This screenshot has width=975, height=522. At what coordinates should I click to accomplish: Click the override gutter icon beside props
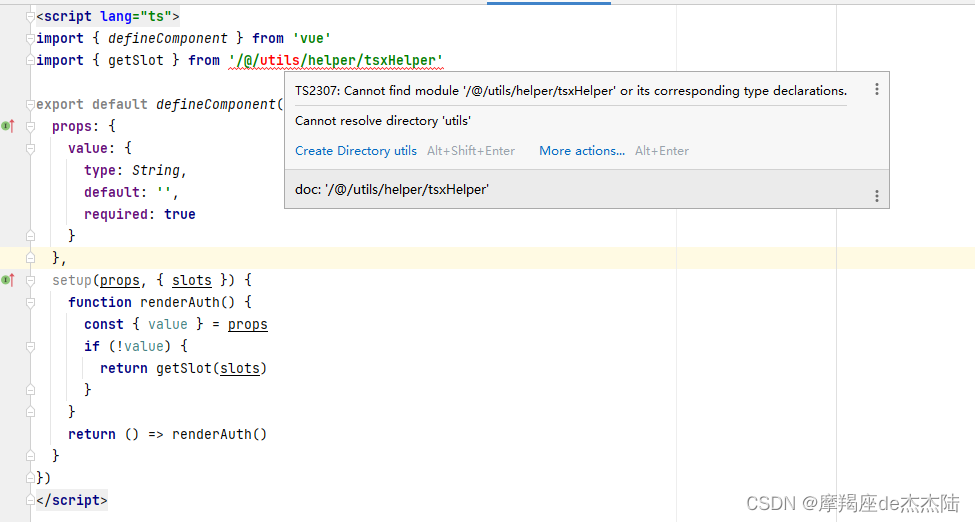(7, 126)
